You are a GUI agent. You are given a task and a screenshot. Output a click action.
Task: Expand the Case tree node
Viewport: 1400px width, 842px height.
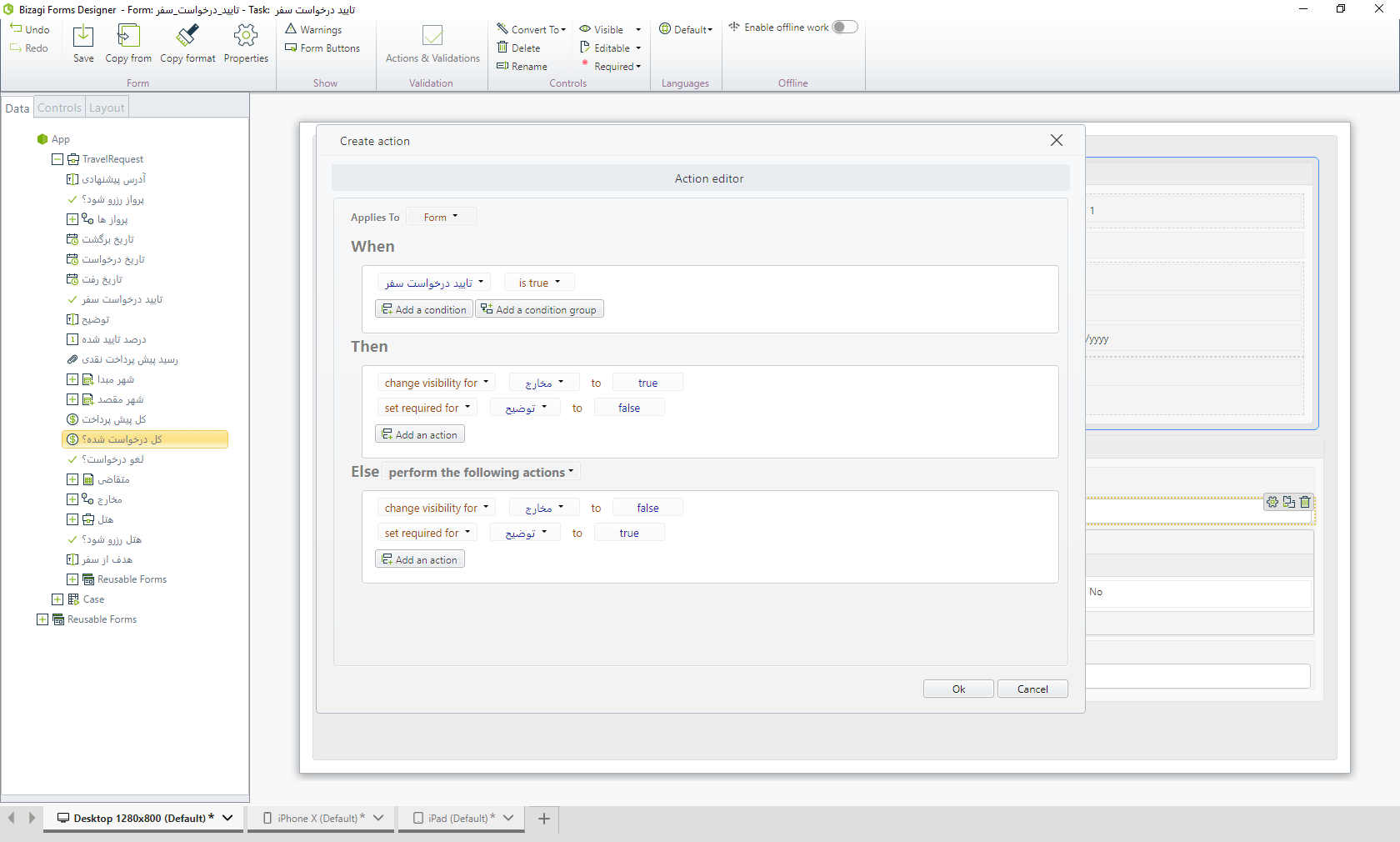click(57, 599)
